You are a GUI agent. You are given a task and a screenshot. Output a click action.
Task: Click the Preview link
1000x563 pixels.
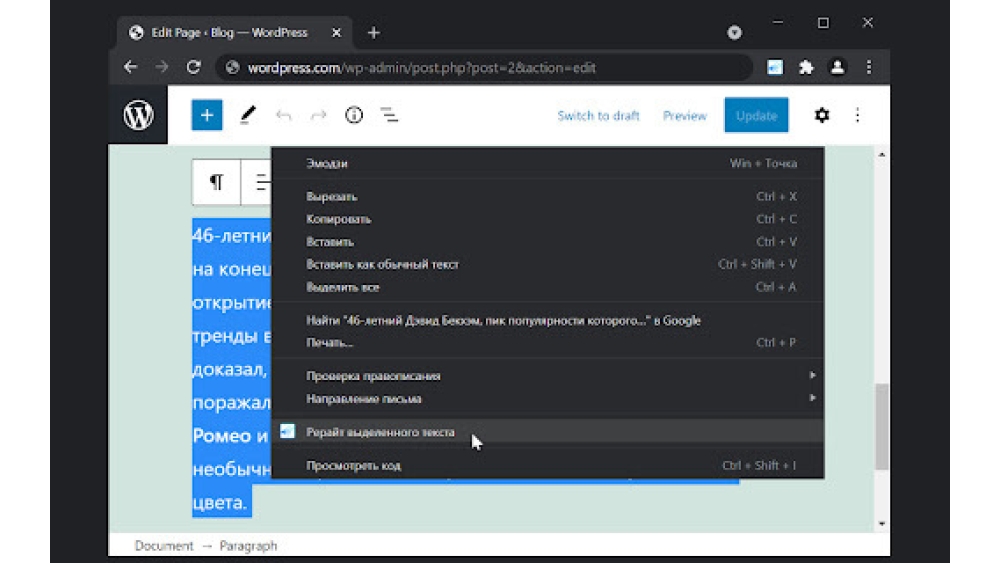(x=684, y=116)
